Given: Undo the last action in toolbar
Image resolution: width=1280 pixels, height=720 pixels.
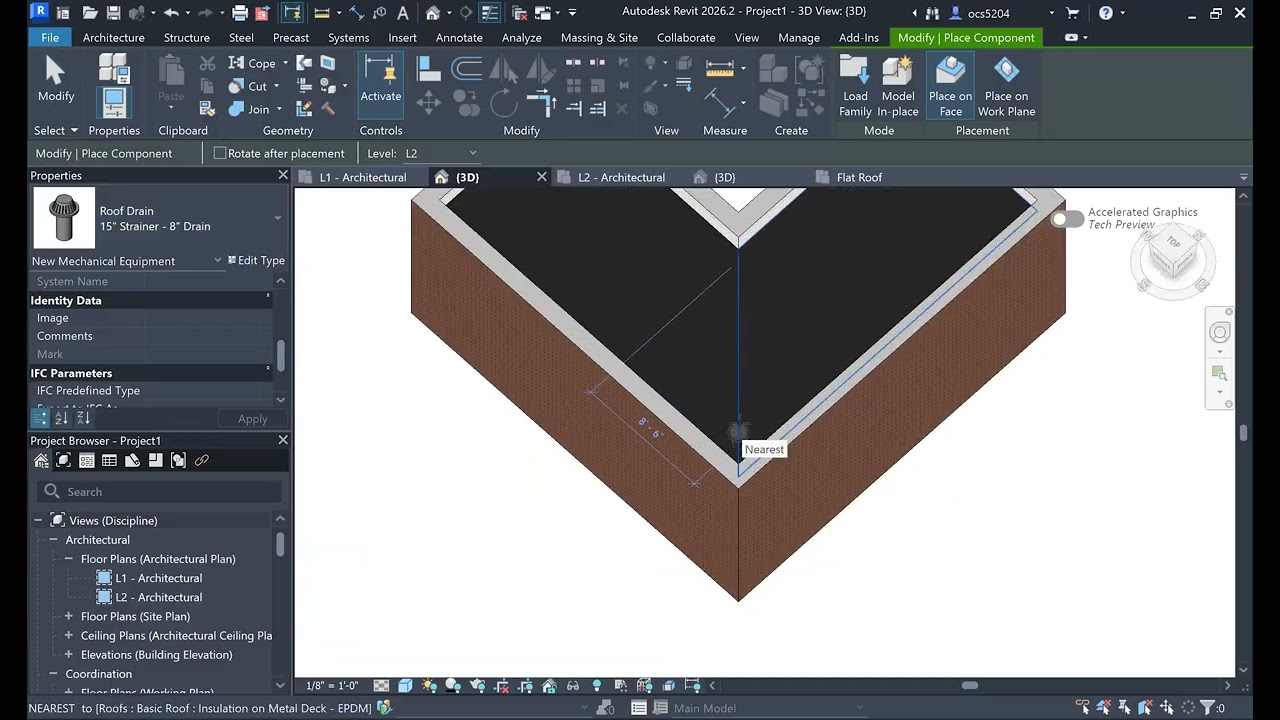Looking at the screenshot, I should pos(171,13).
